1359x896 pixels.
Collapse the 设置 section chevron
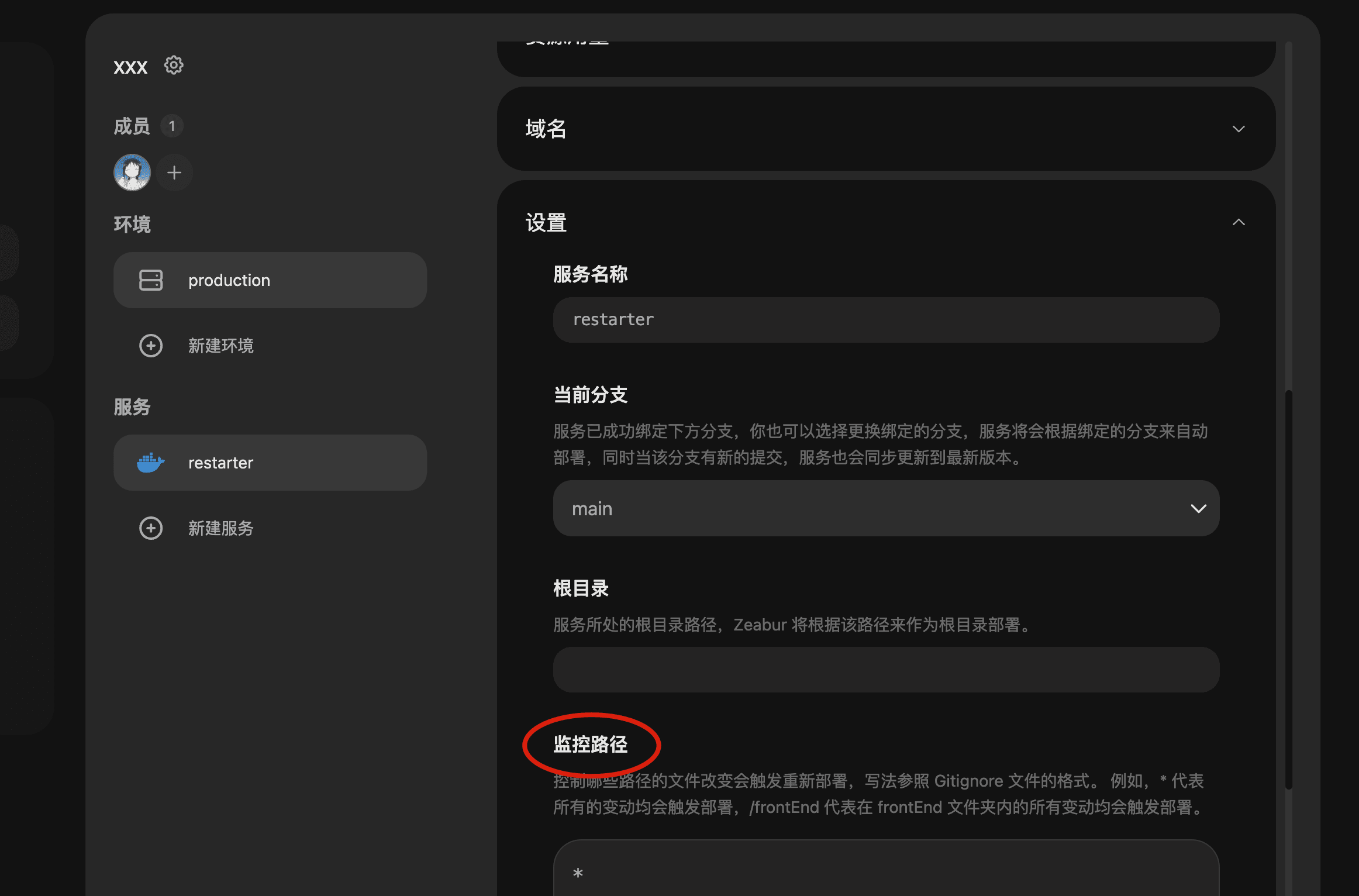(1238, 222)
